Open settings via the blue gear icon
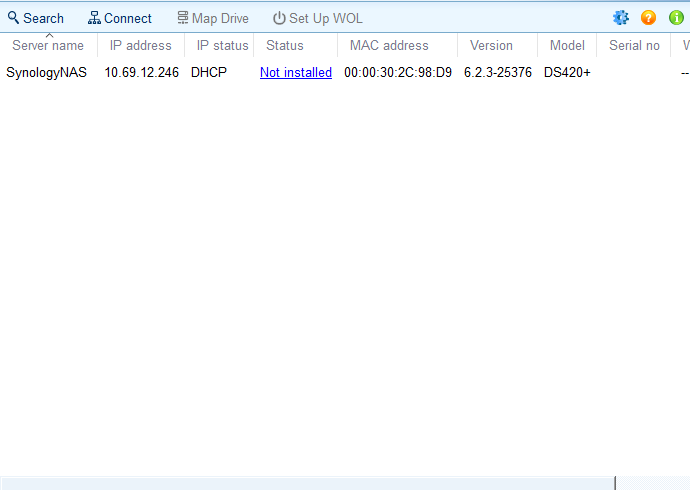690x490 pixels. (621, 18)
